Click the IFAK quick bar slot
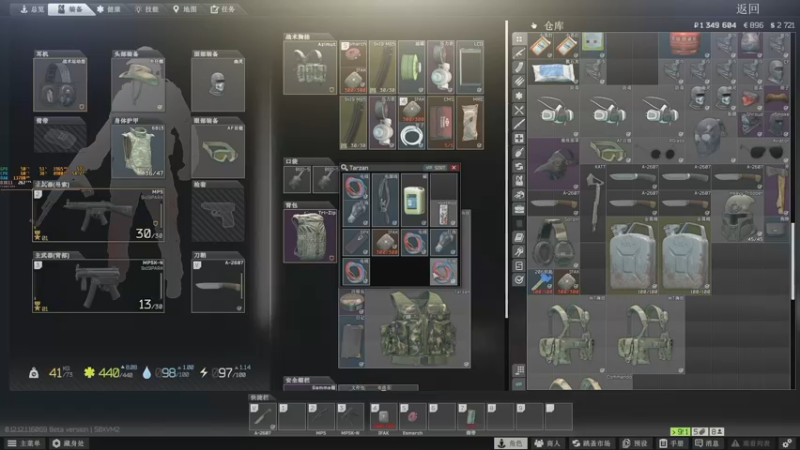The image size is (800, 450). coord(384,416)
